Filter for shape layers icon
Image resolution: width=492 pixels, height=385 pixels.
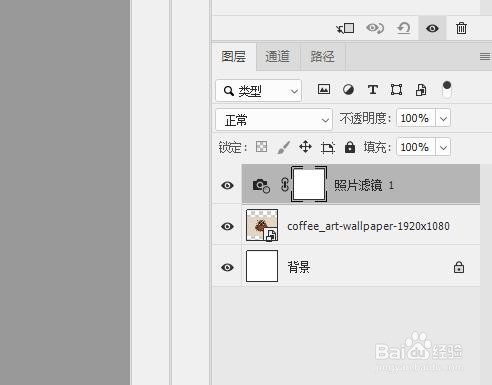(396, 90)
